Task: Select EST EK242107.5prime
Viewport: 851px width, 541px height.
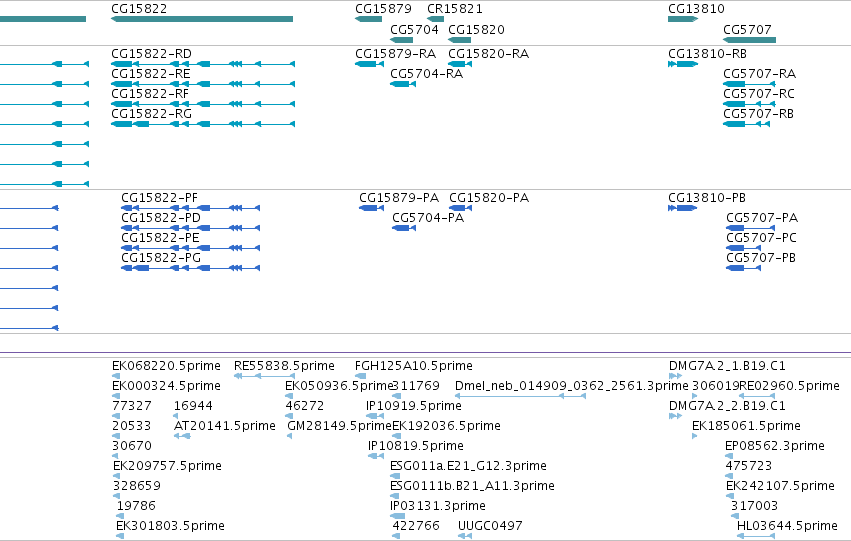Action: [x=730, y=497]
